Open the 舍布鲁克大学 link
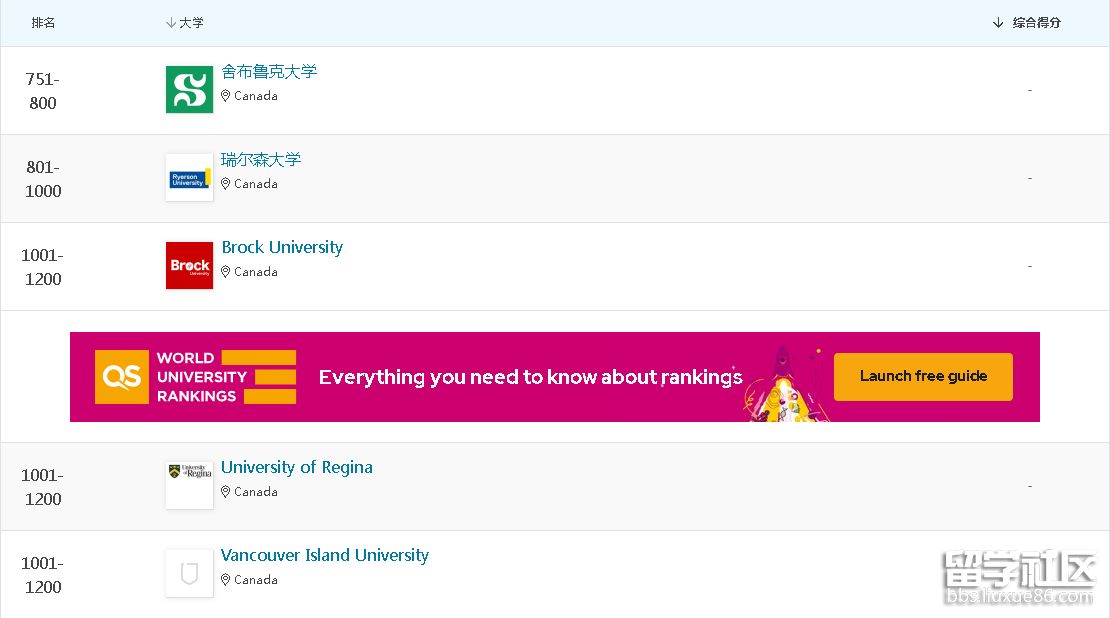Screen dimensions: 1110x618 pyautogui.click(x=269, y=72)
